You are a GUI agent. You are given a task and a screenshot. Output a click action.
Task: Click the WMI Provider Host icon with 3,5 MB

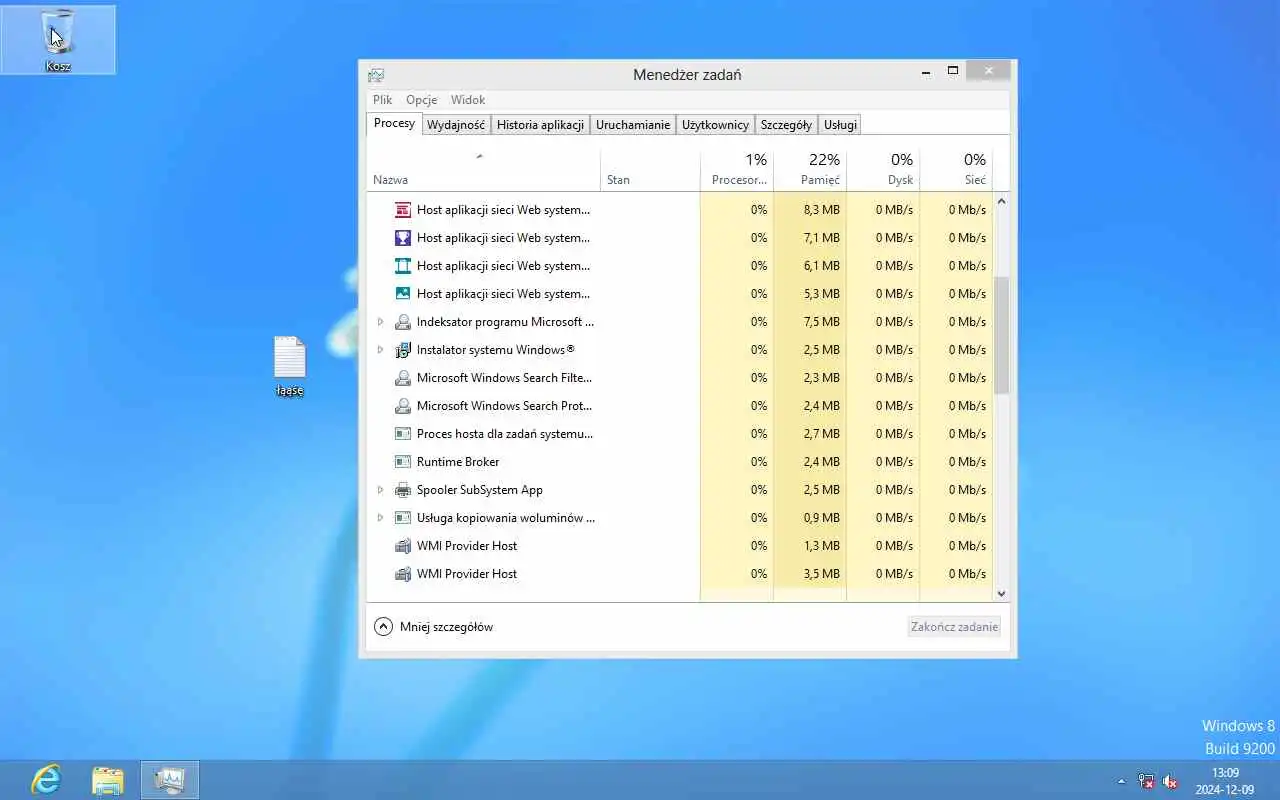pos(403,574)
